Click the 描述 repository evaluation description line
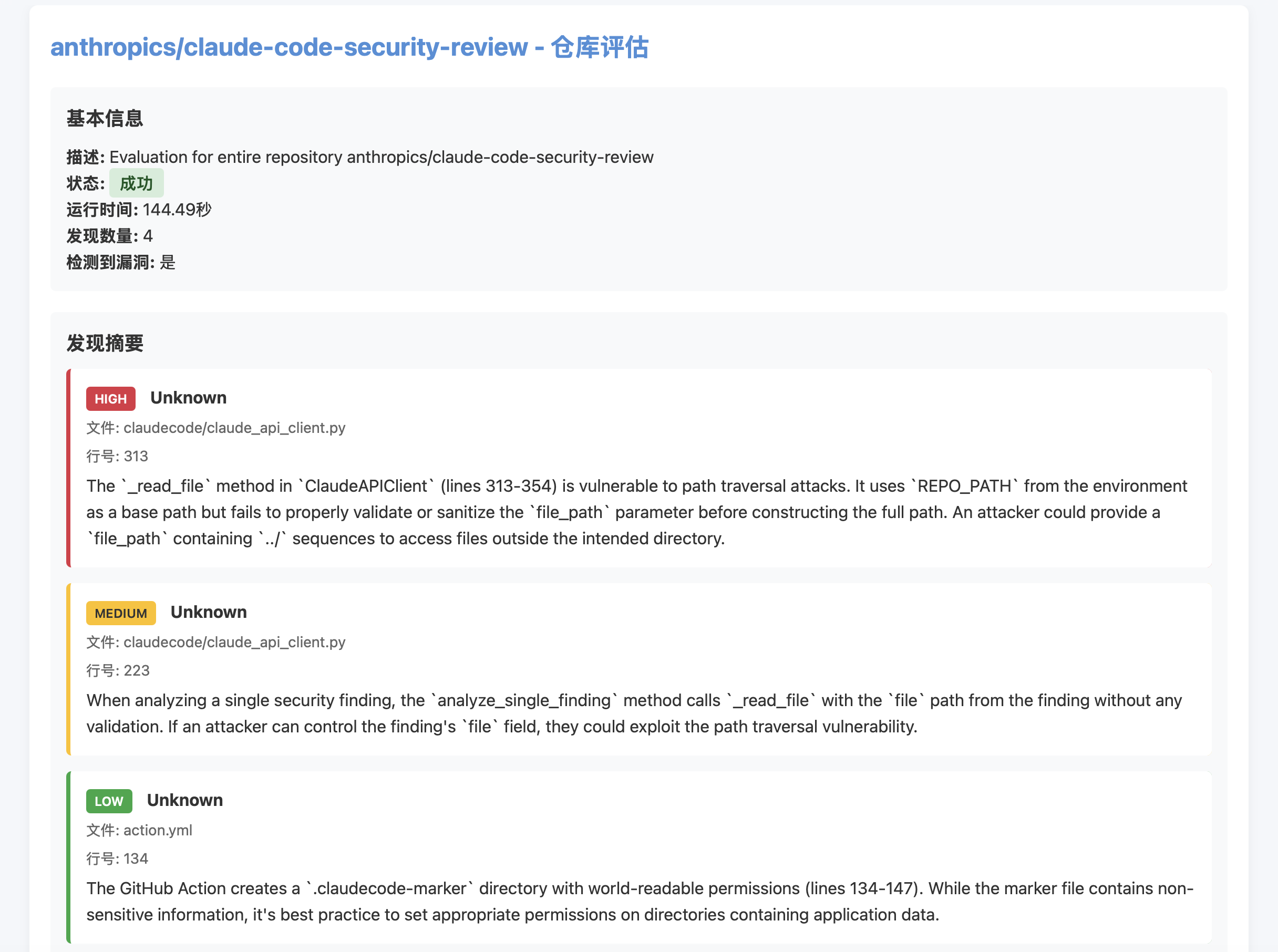 click(x=360, y=157)
